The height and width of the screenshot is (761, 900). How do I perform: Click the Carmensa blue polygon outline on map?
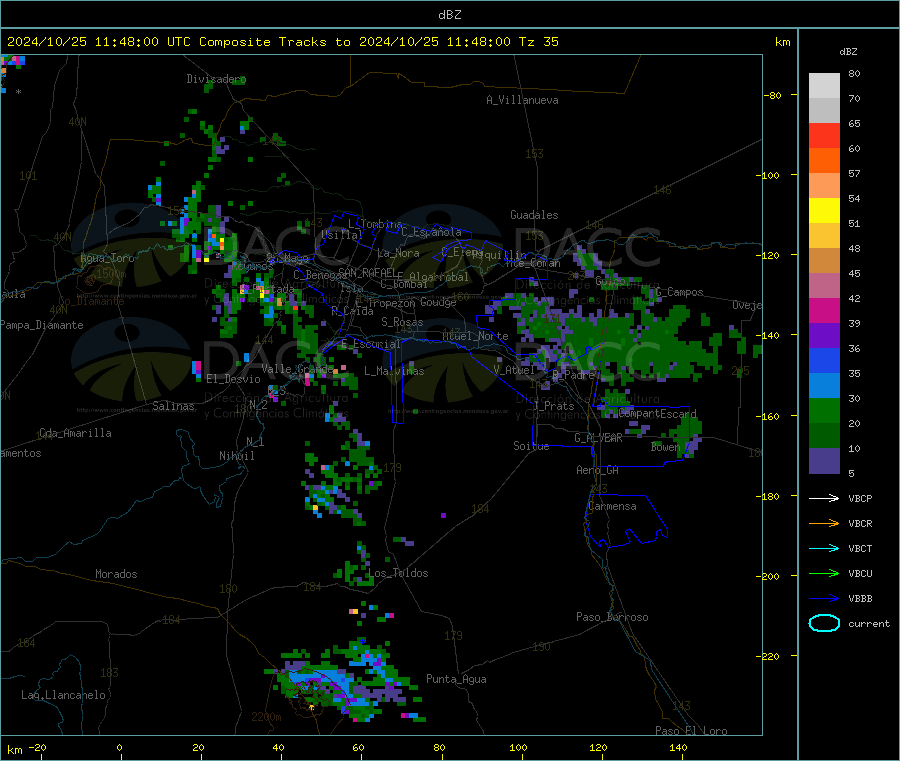pyautogui.click(x=627, y=520)
